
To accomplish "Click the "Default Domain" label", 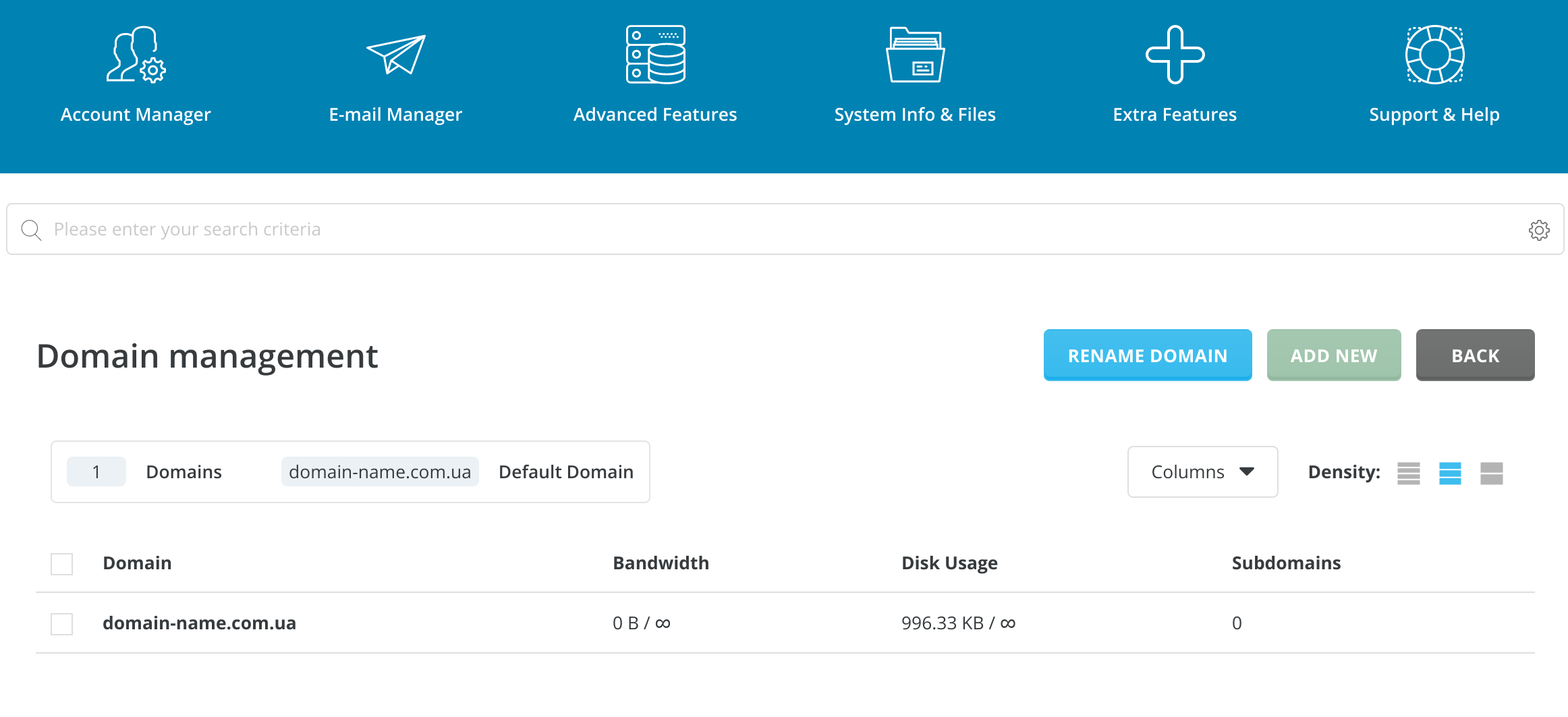I will pyautogui.click(x=566, y=471).
